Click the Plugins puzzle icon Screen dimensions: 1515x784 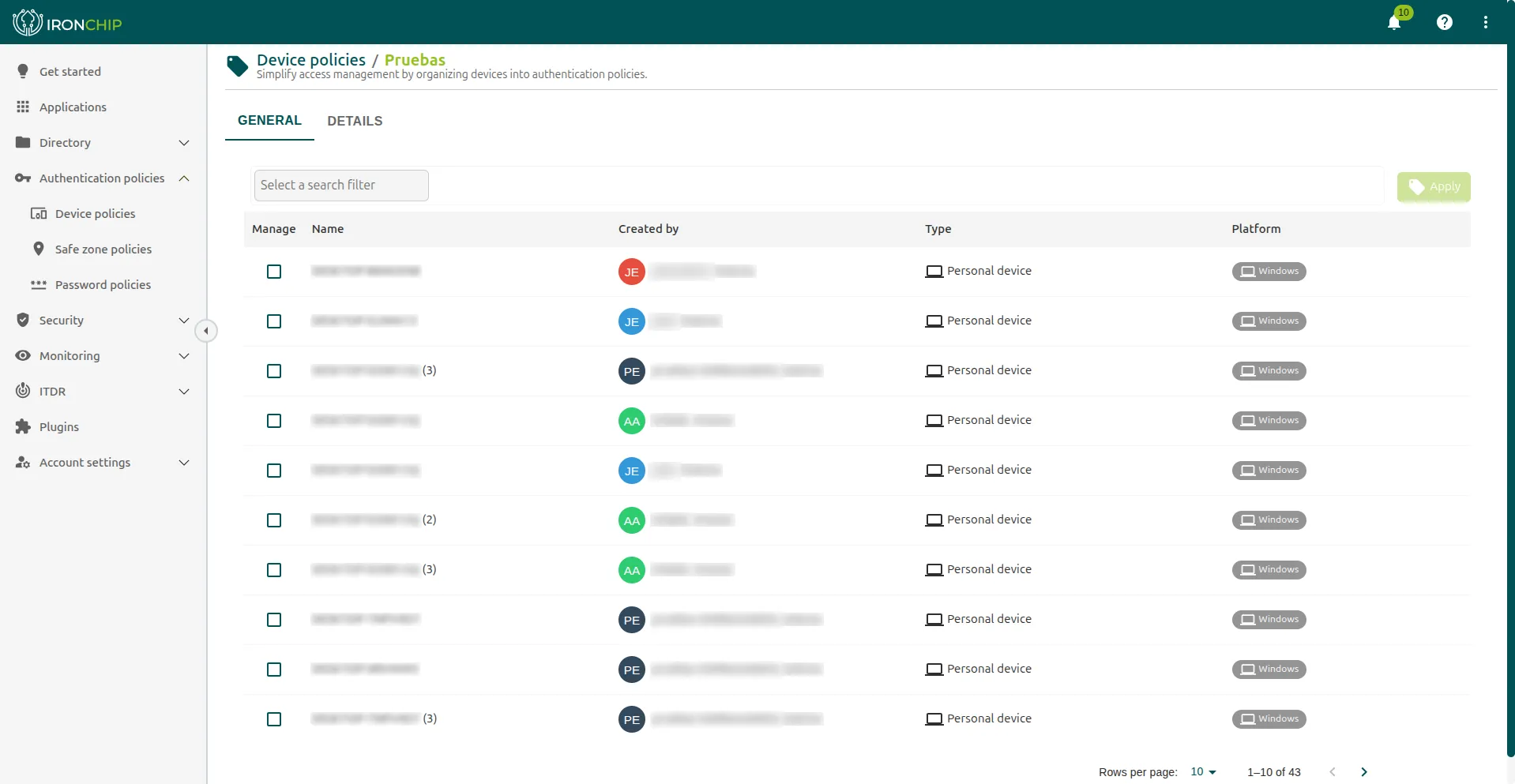click(x=23, y=426)
